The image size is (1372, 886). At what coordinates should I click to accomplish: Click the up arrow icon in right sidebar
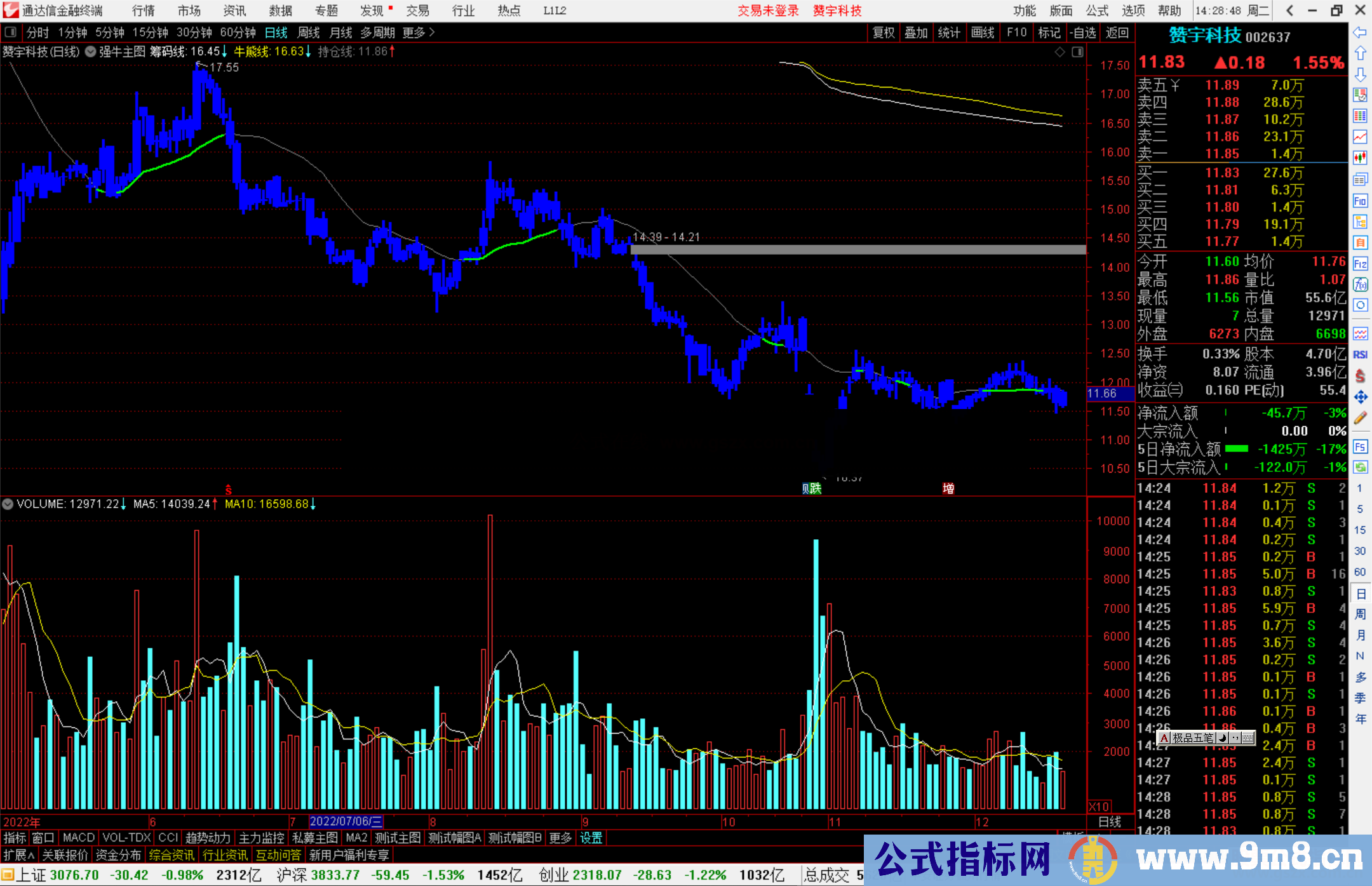1360,53
